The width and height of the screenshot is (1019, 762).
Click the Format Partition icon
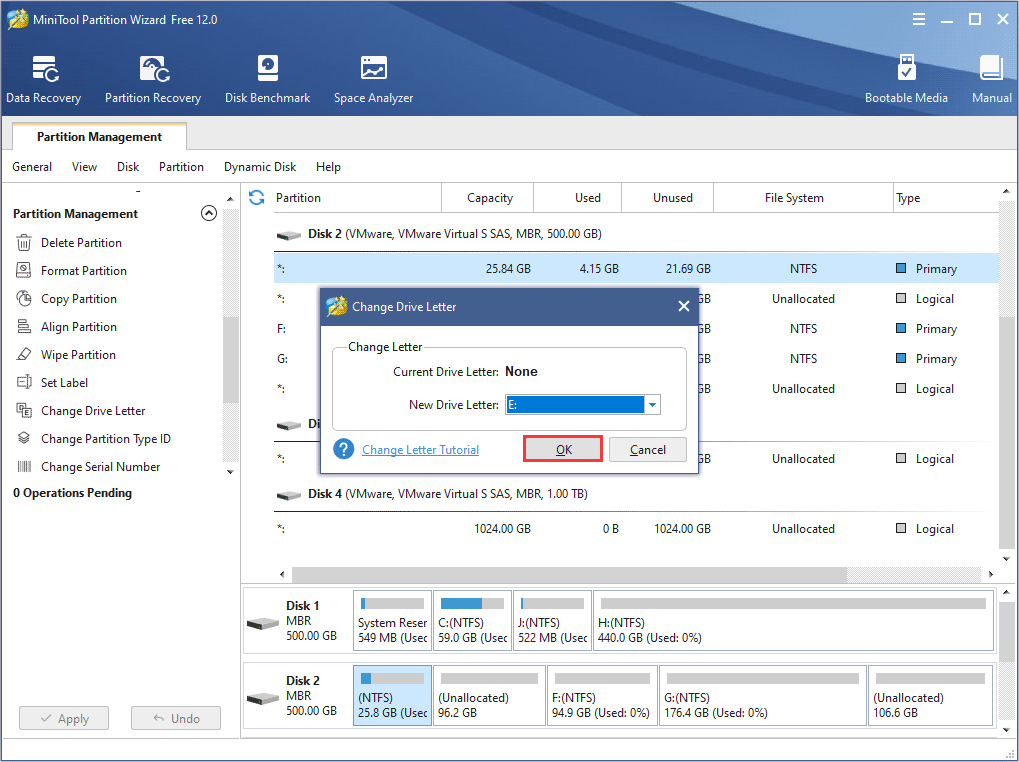point(24,270)
